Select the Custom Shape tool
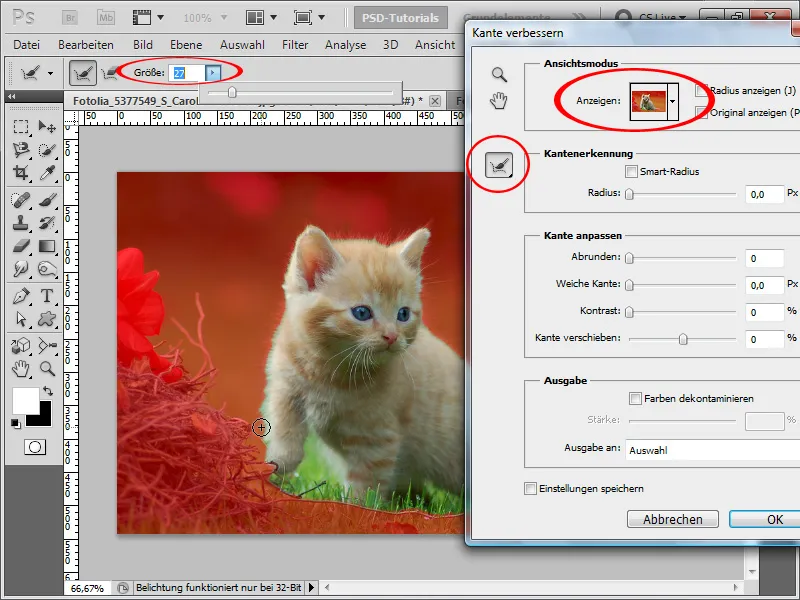Viewport: 800px width, 600px height. click(47, 319)
